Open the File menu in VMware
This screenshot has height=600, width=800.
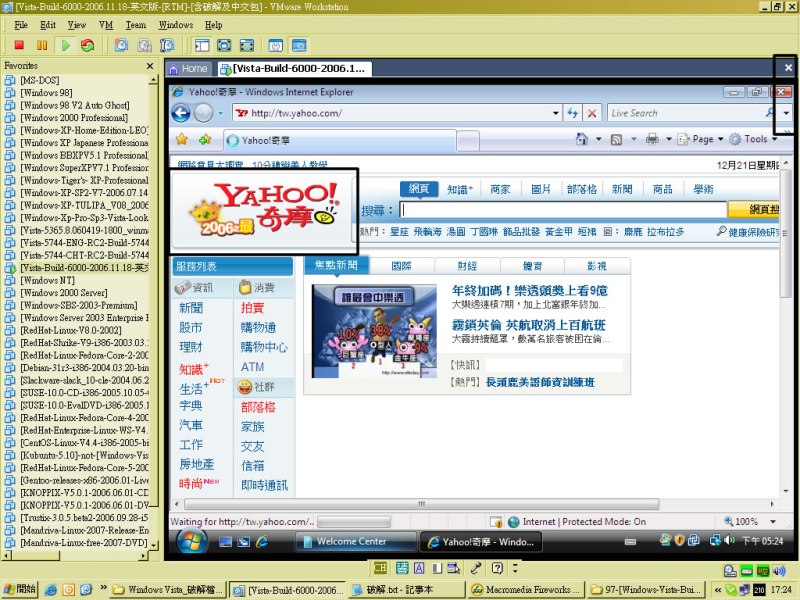pos(21,25)
